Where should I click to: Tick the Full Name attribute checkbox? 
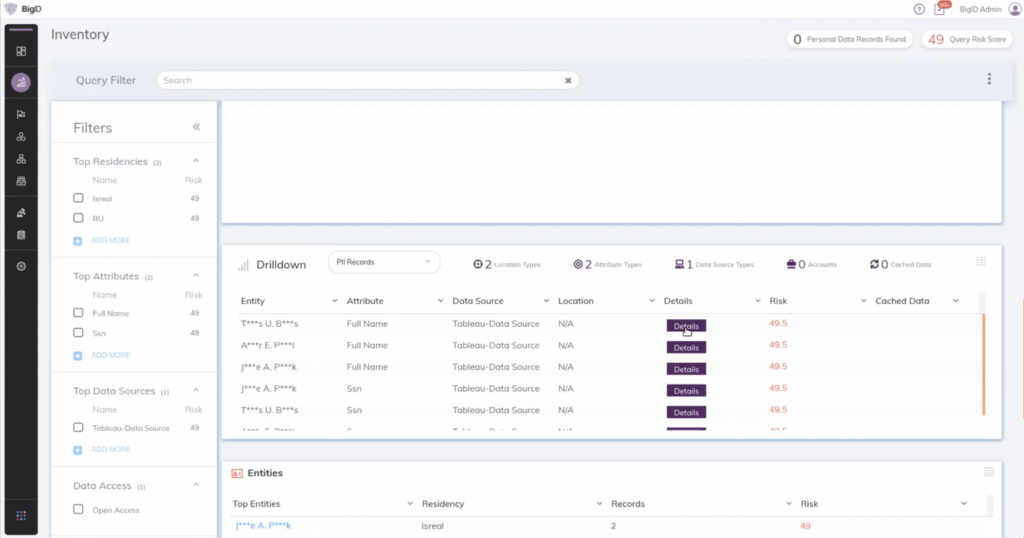click(x=79, y=313)
